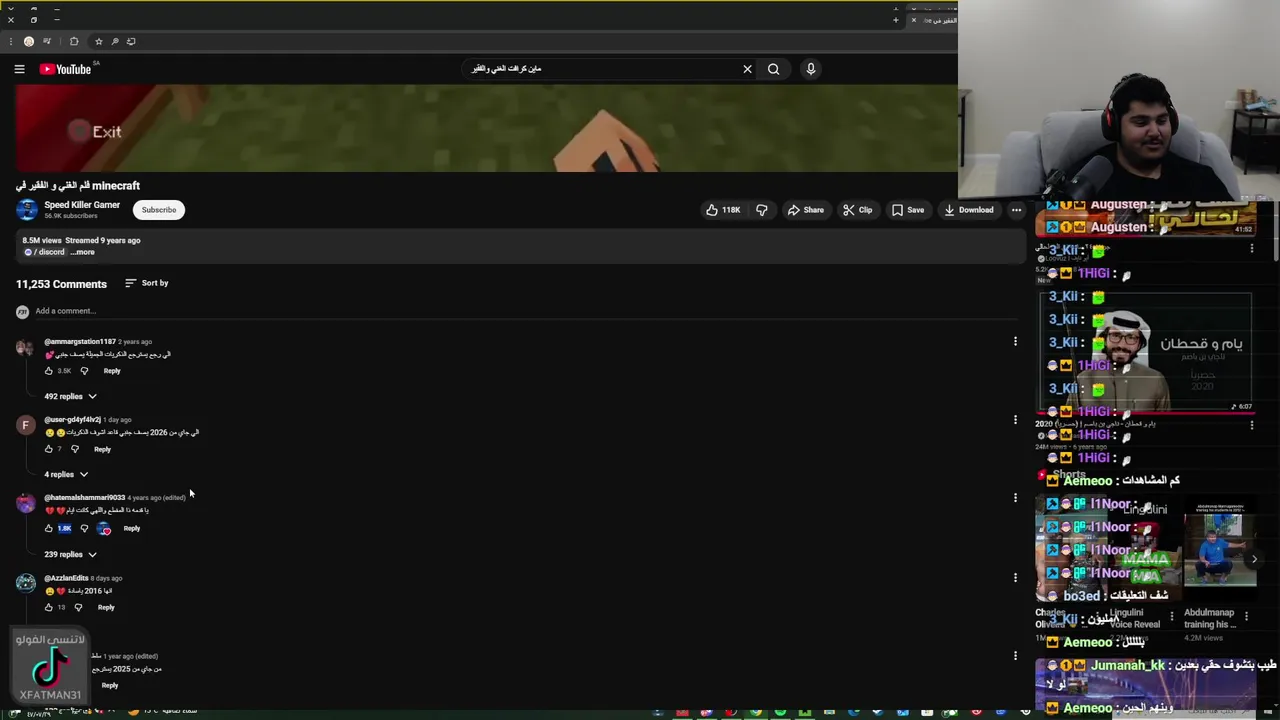Save the video to a playlist
This screenshot has height=720, width=1280.
click(908, 210)
